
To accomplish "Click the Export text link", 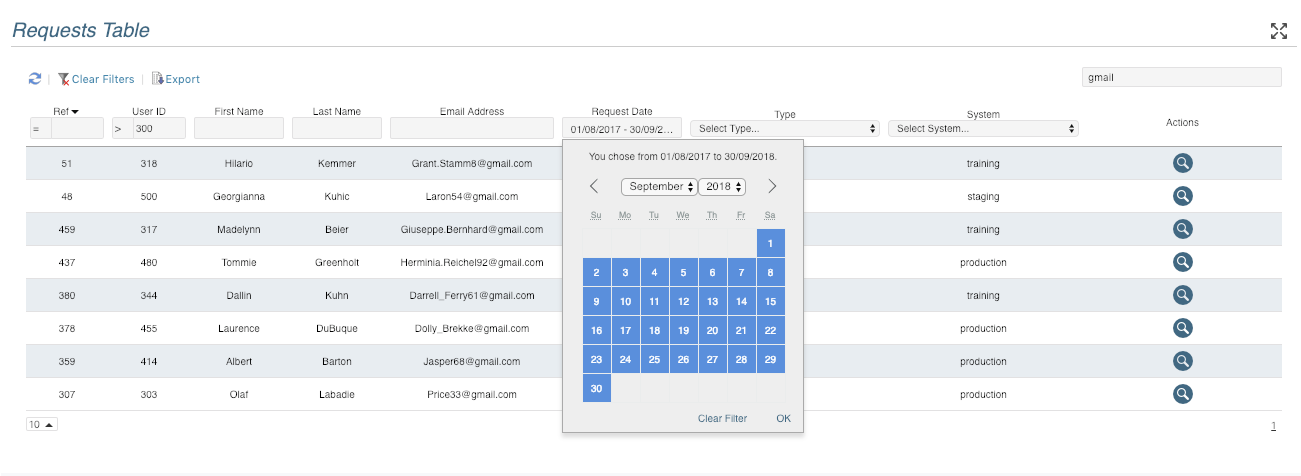I will (183, 79).
